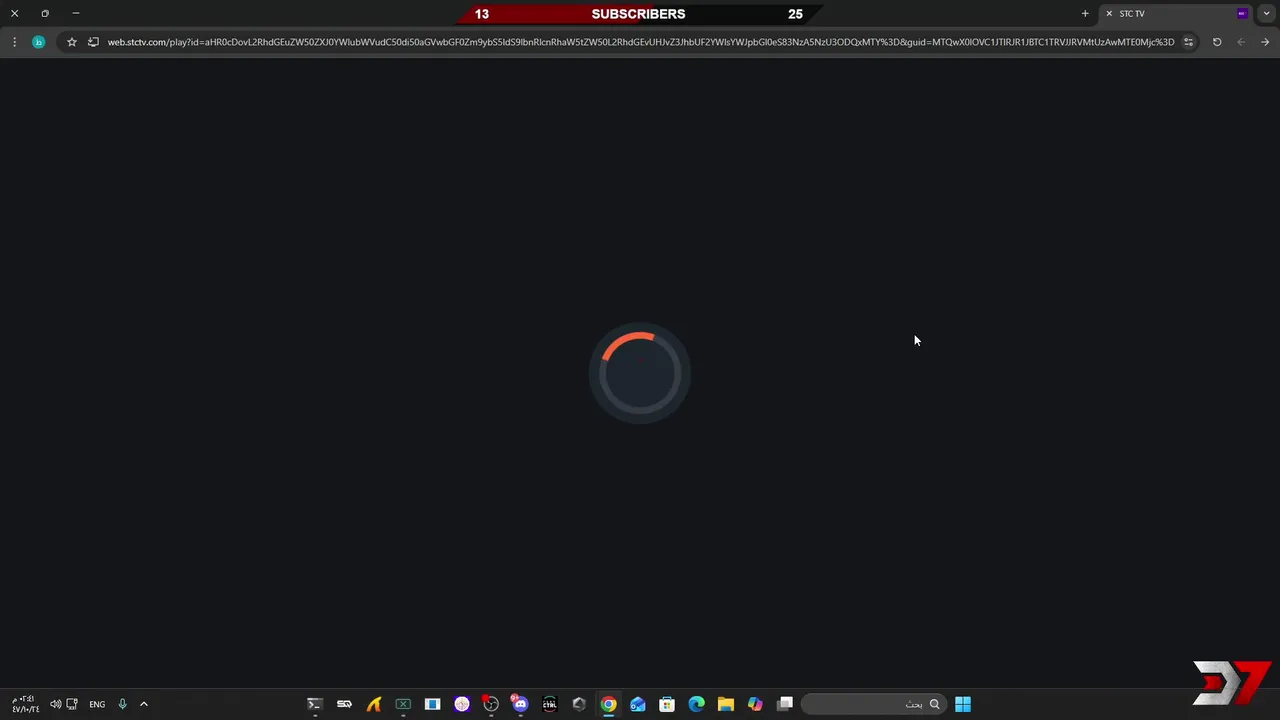Click the taskbar search box
This screenshot has width=1280, height=720.
coord(873,704)
